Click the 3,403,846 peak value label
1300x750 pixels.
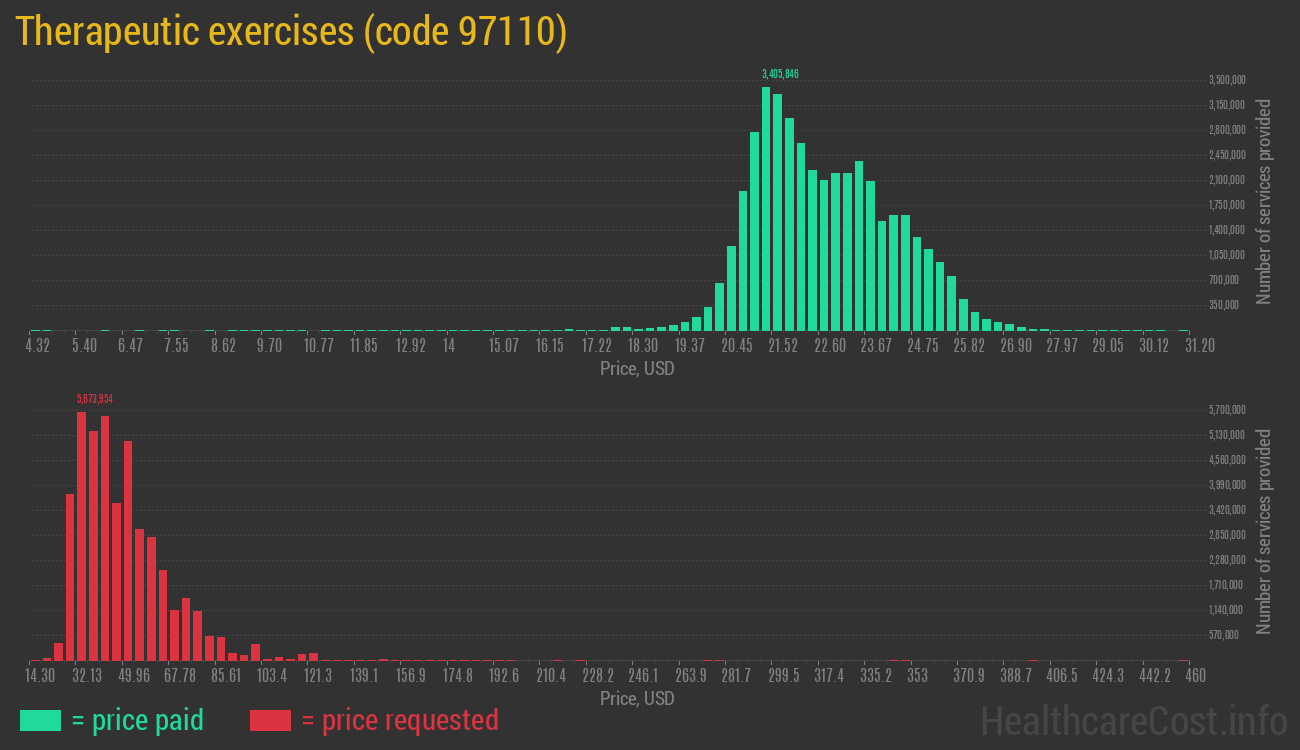(x=780, y=74)
